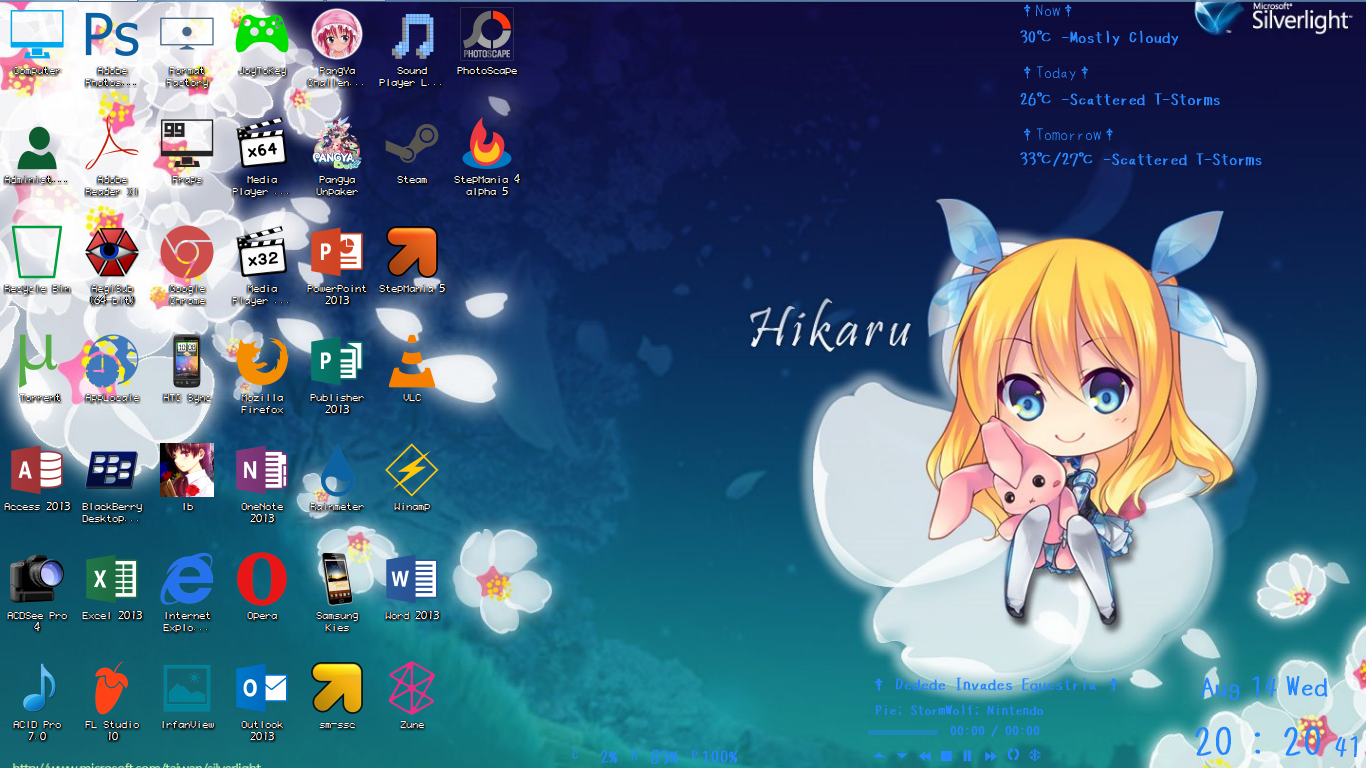Click the down arrow in the music player controls
Viewport: 1366px width, 768px height.
click(x=901, y=756)
